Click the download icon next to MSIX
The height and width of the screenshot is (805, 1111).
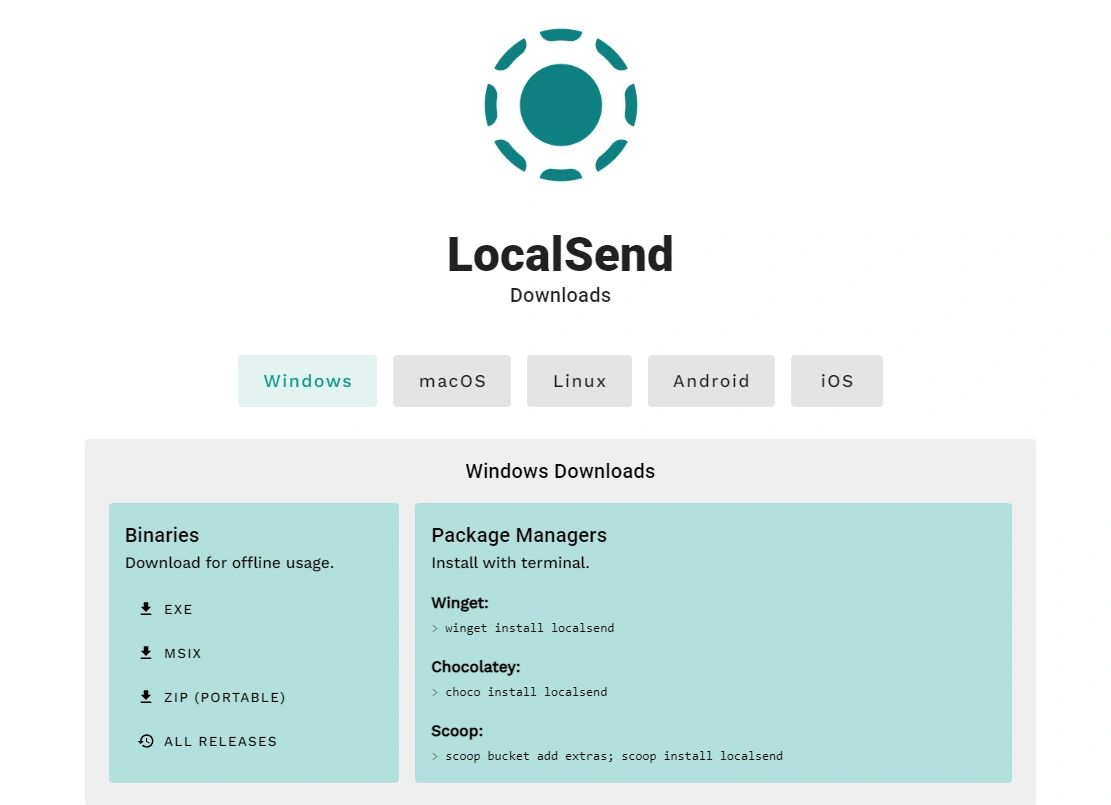[146, 653]
